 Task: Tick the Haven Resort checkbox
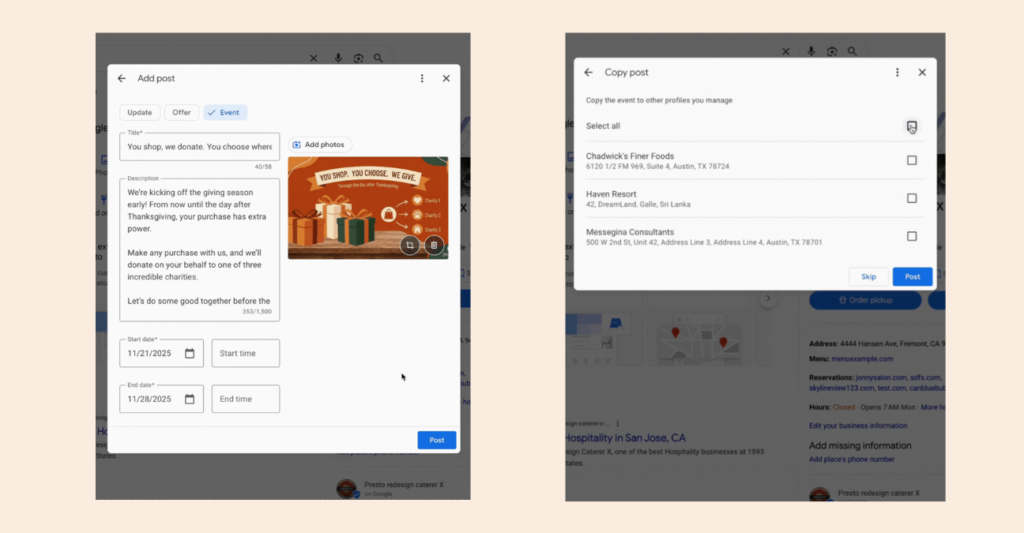click(911, 198)
